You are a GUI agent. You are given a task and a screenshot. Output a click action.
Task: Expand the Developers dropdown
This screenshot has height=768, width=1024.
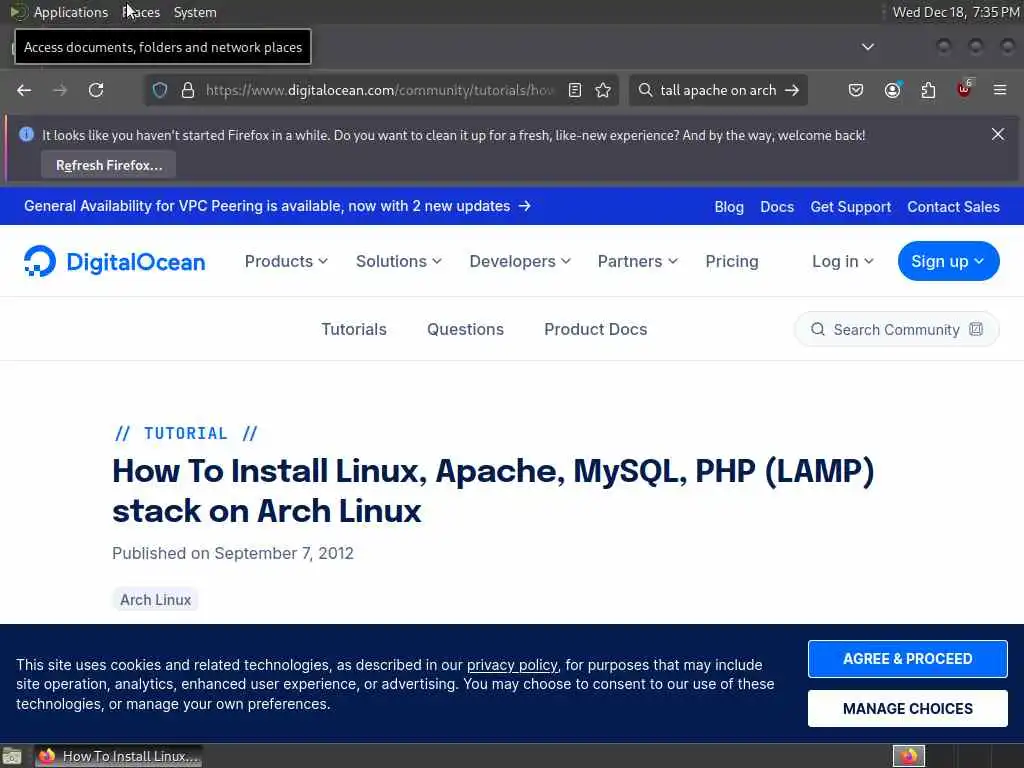point(520,261)
